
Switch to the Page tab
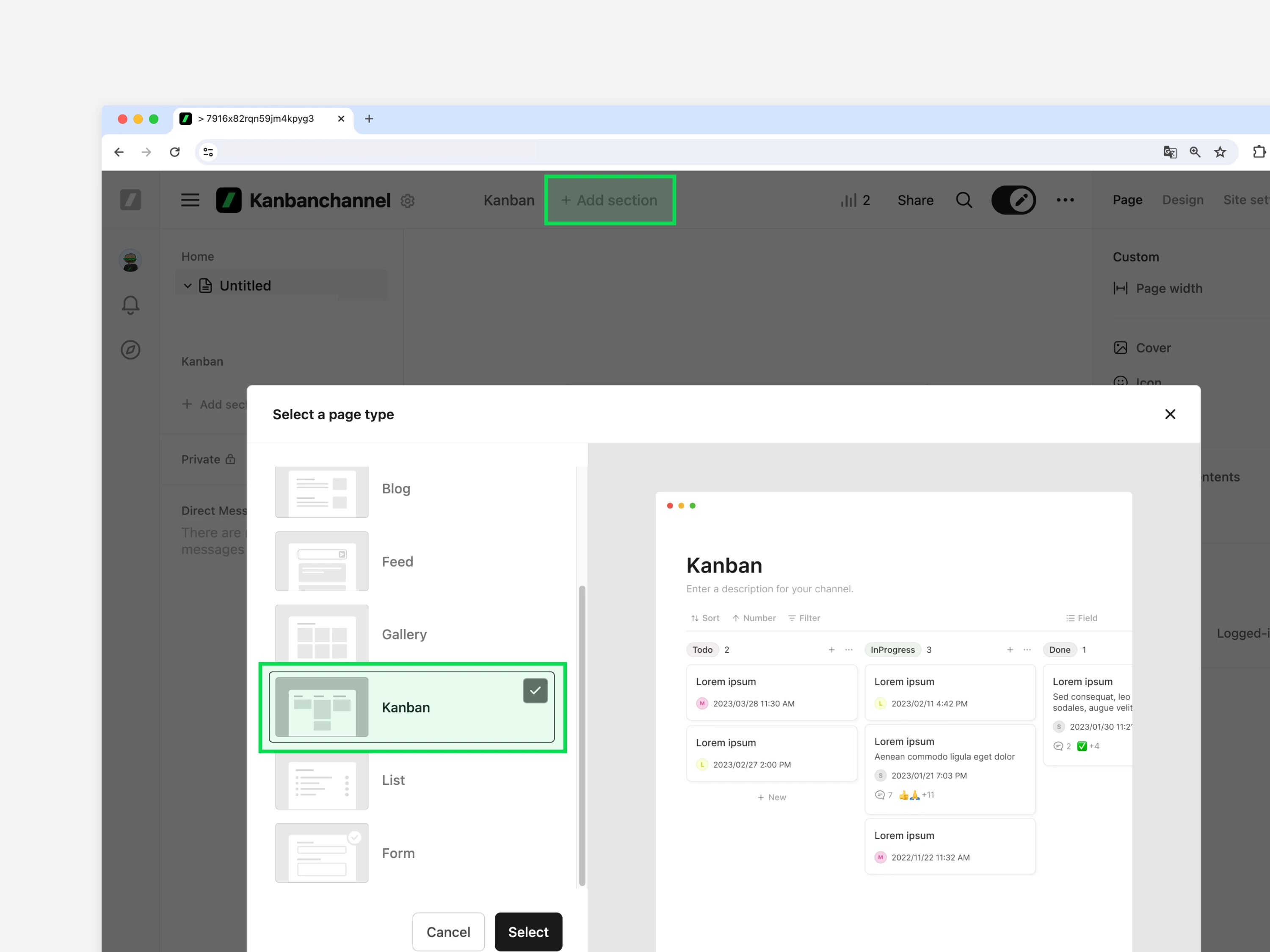pos(1127,200)
